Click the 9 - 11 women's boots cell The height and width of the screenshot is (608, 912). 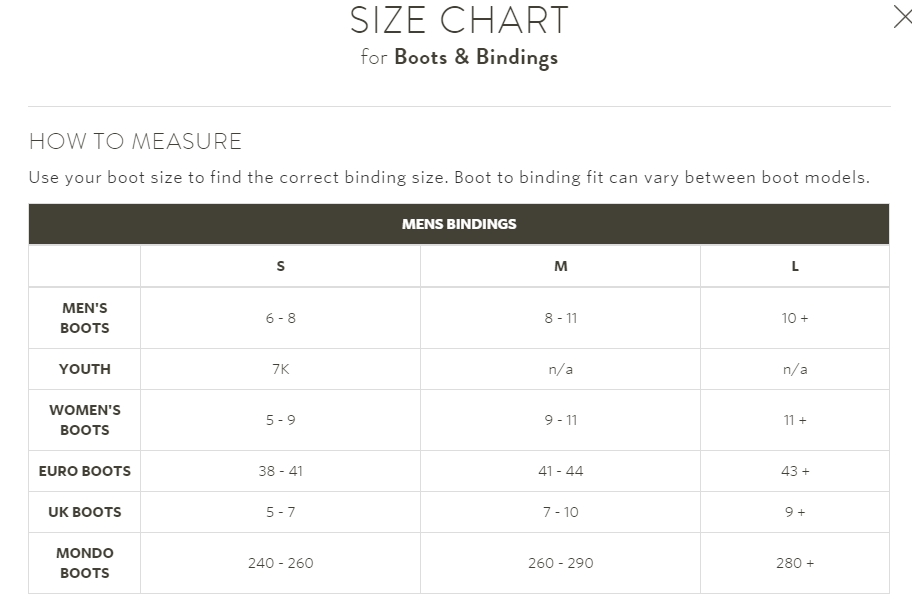tap(560, 419)
